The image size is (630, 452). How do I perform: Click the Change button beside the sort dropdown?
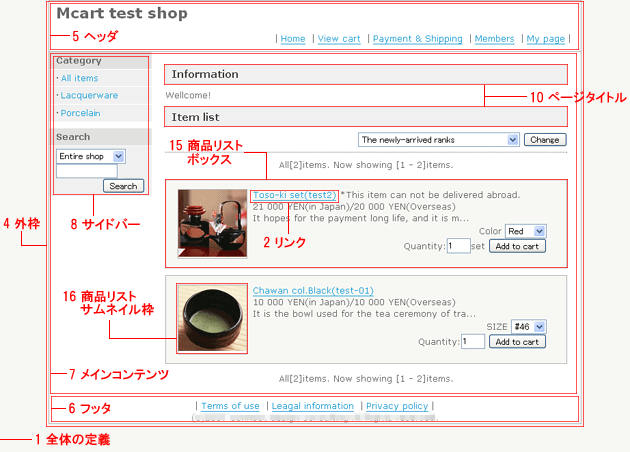point(545,140)
